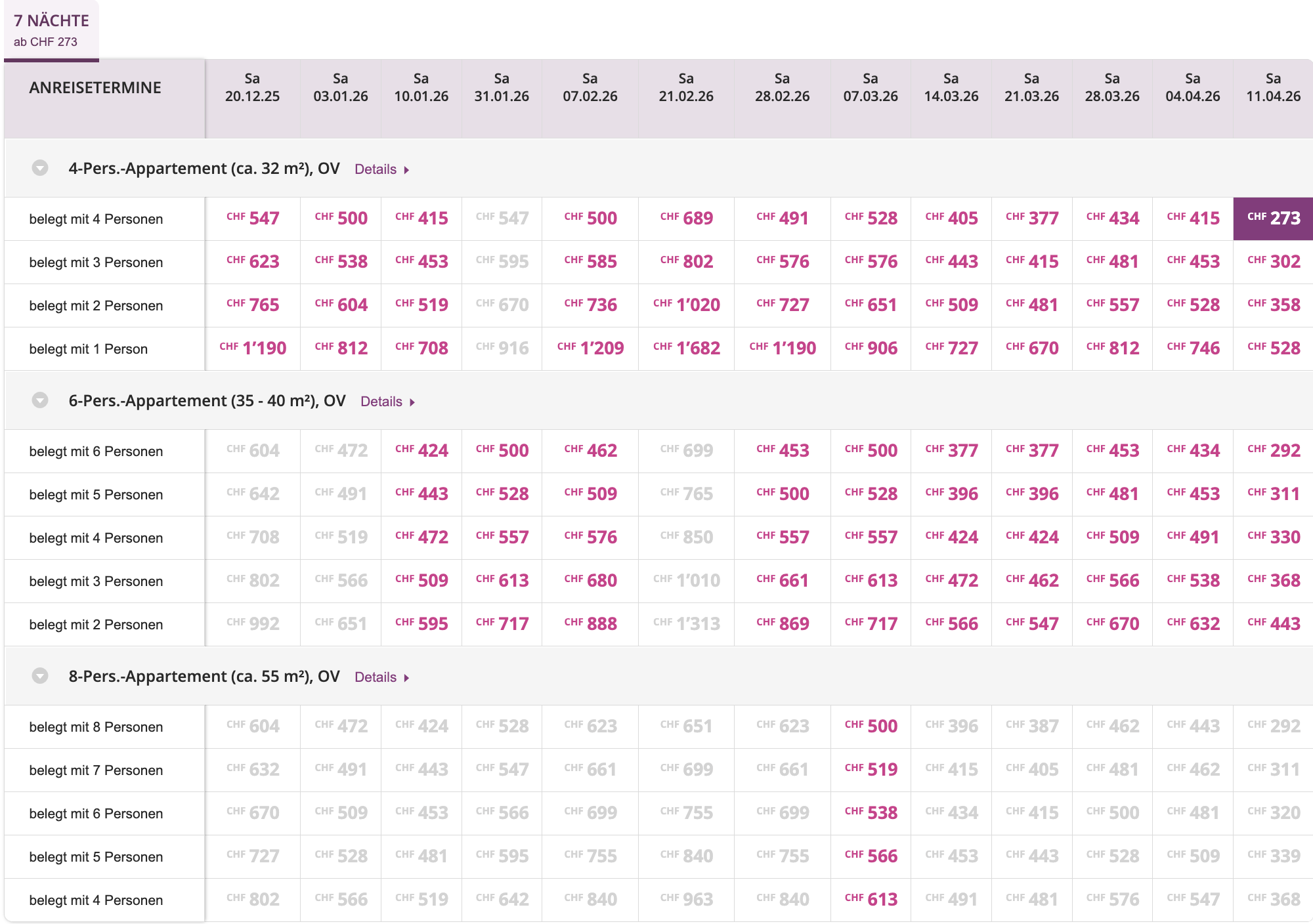Pick CHF 888 for 07.02.26 date

click(590, 624)
